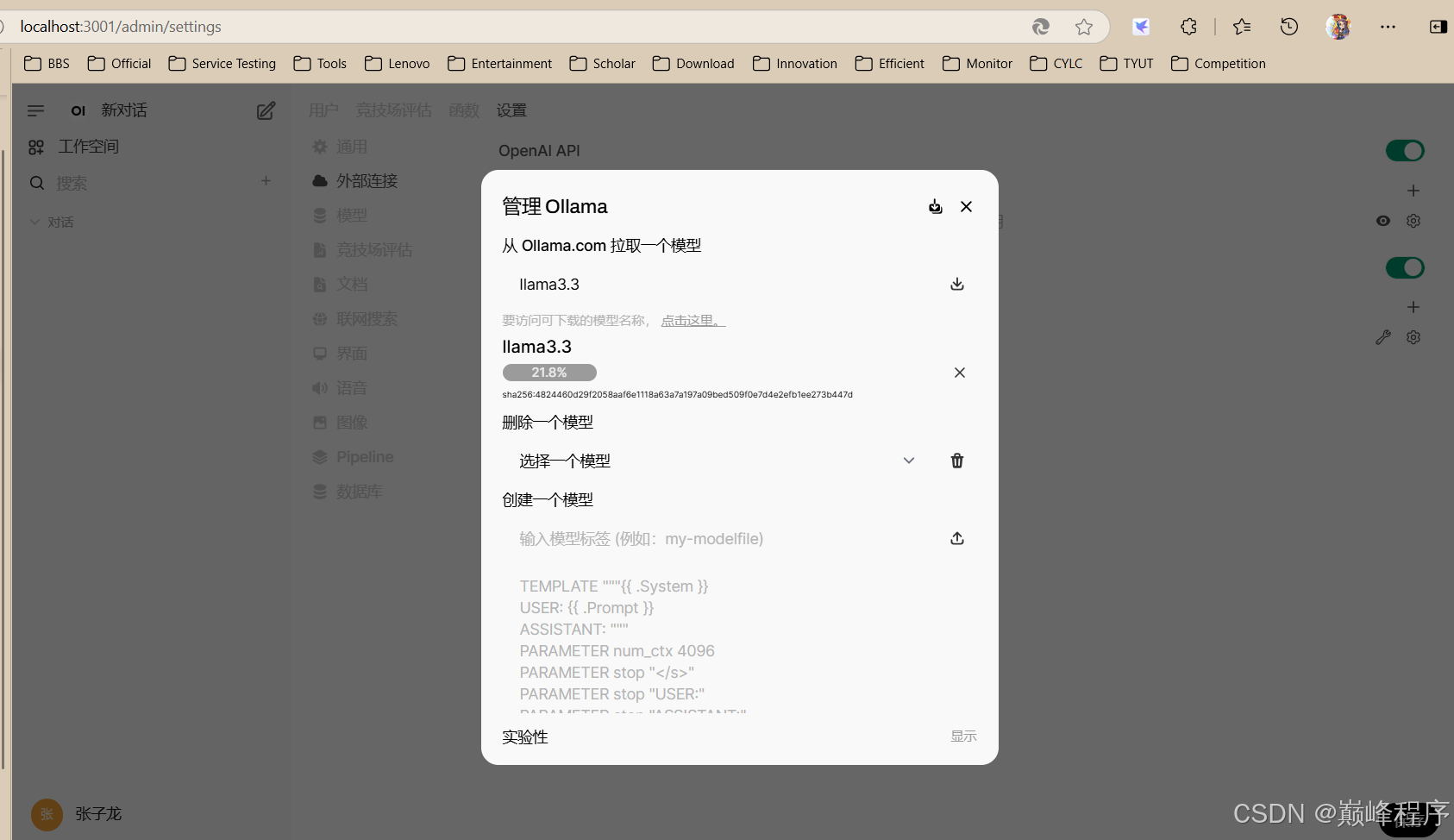Viewport: 1454px width, 840px height.
Task: Open 数据库 settings section
Action: 348,492
